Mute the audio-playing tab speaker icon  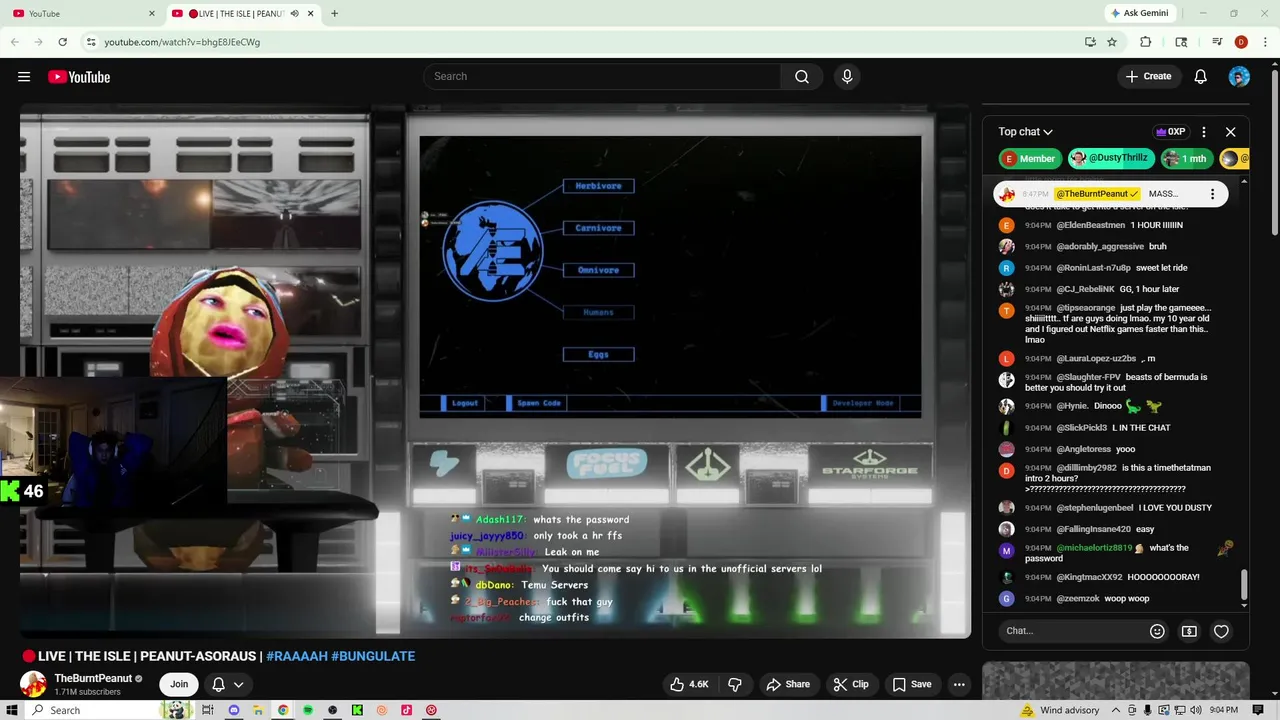pyautogui.click(x=295, y=14)
